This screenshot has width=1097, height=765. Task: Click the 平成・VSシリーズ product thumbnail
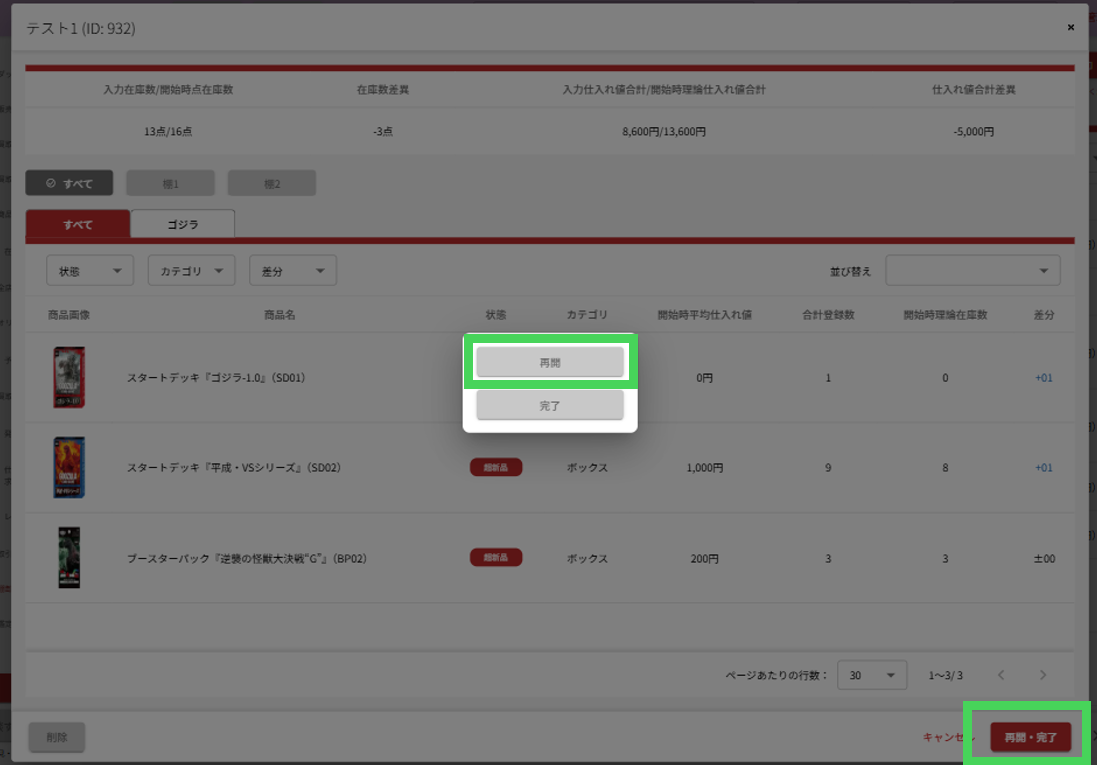coord(69,467)
